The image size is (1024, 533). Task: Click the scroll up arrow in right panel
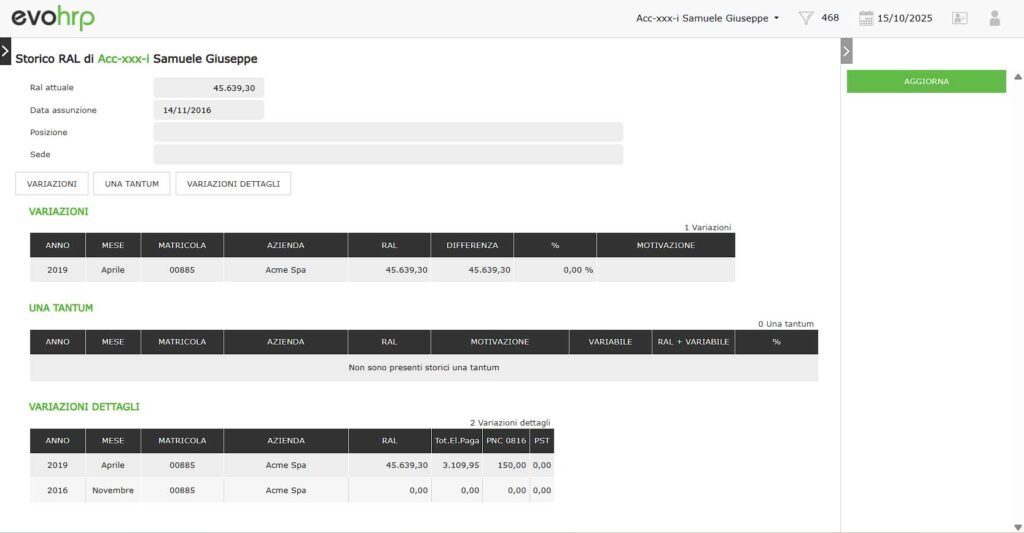(1017, 77)
